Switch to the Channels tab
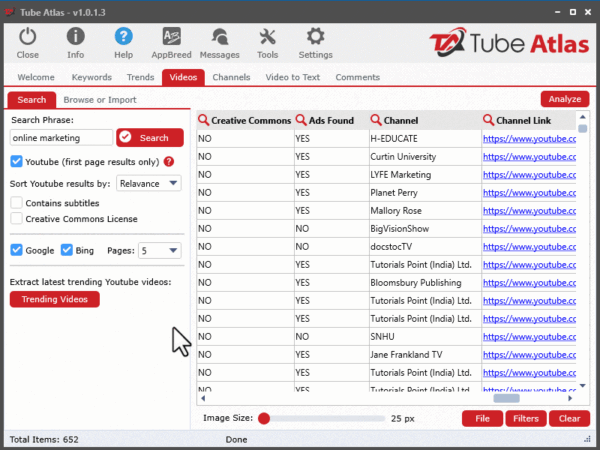Viewport: 600px width, 450px height. [231, 77]
